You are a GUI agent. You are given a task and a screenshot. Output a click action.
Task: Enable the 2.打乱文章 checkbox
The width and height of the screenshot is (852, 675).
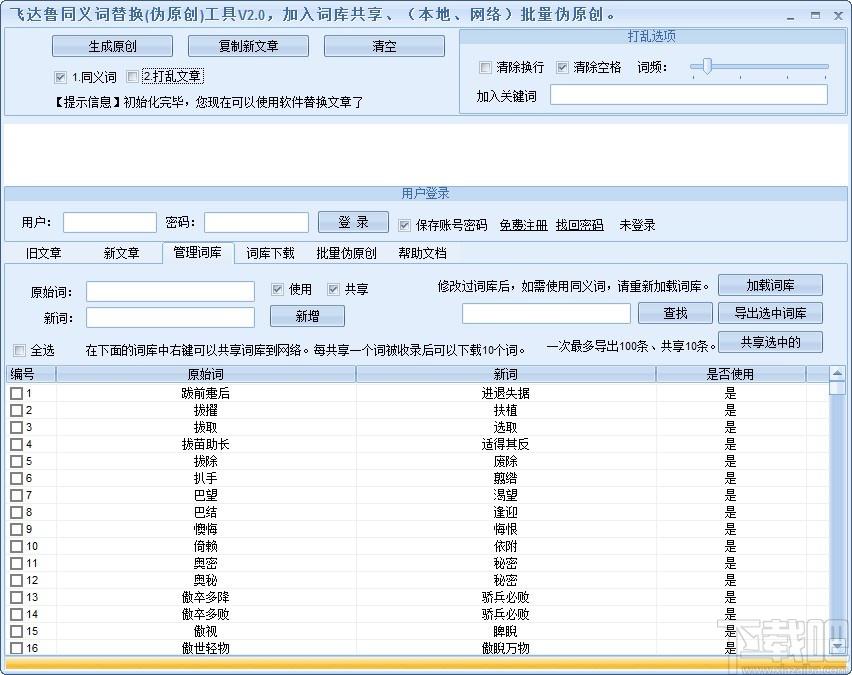[132, 77]
